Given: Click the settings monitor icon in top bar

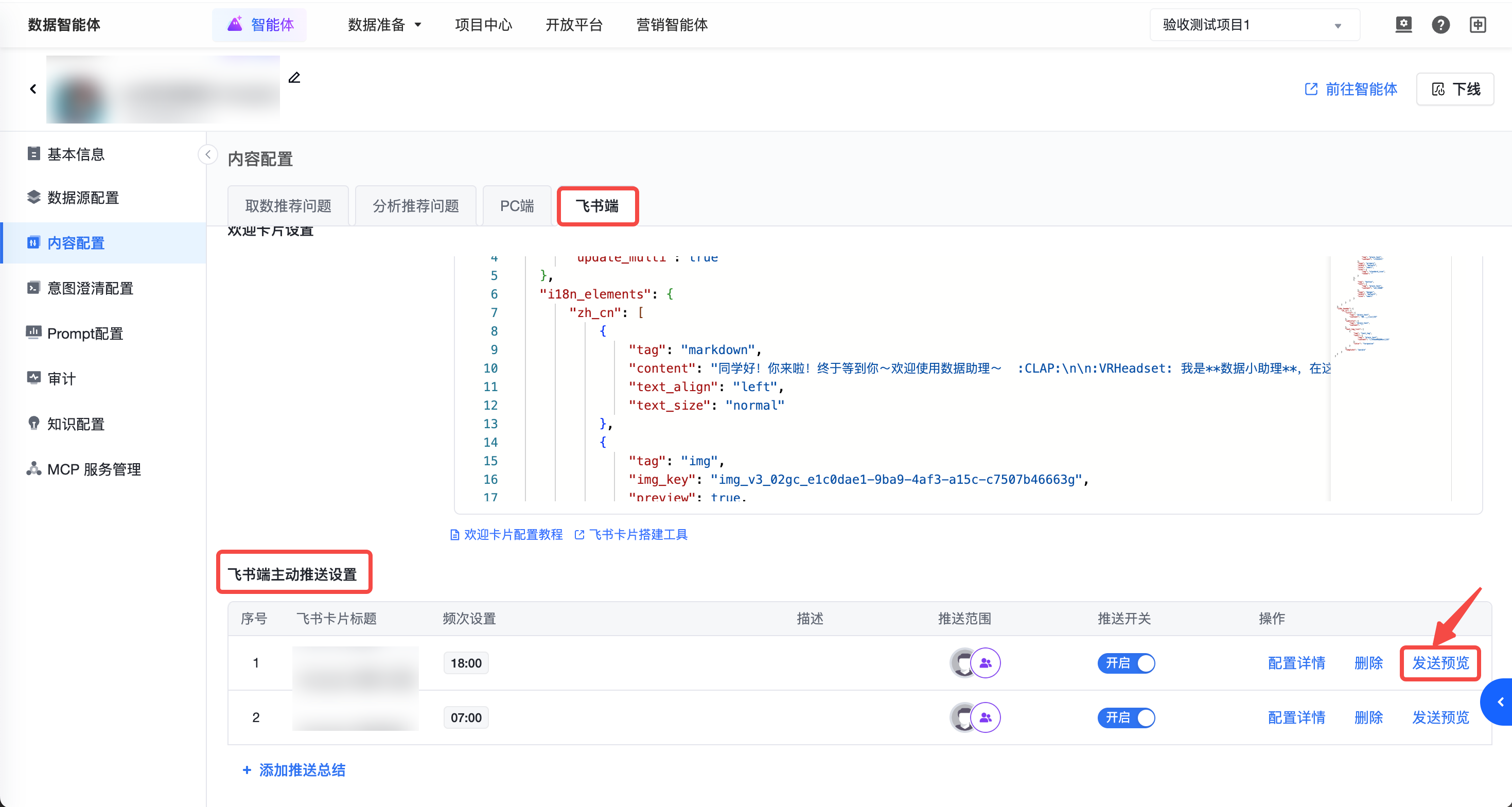Looking at the screenshot, I should (x=1403, y=25).
